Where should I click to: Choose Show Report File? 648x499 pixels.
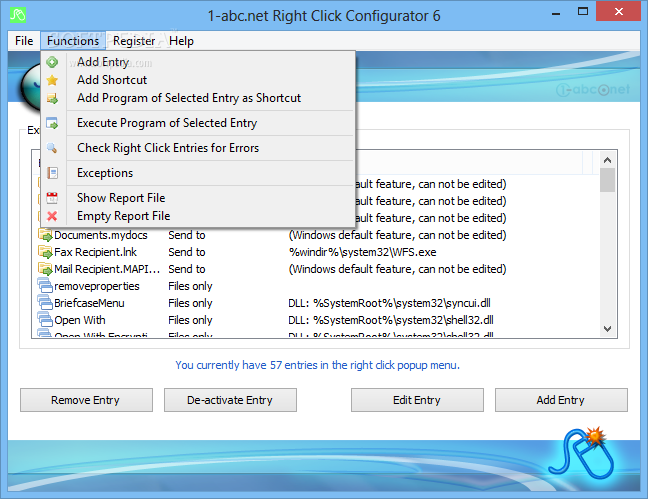click(x=198, y=198)
